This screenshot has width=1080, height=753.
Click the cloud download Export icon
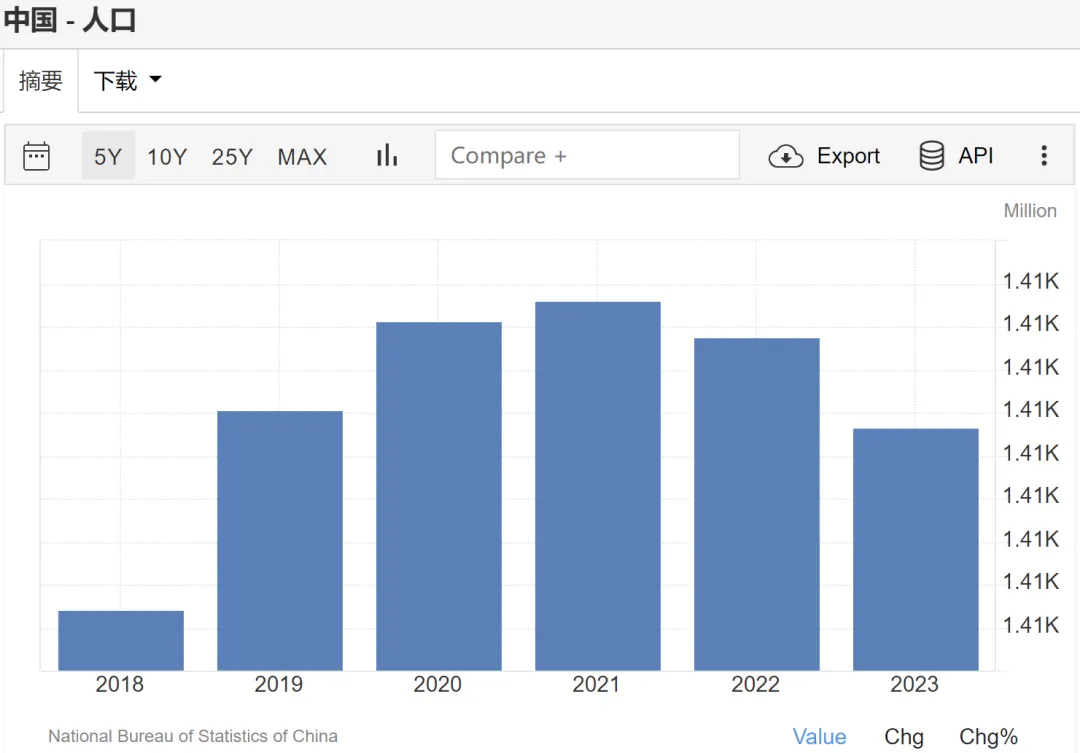(x=786, y=156)
